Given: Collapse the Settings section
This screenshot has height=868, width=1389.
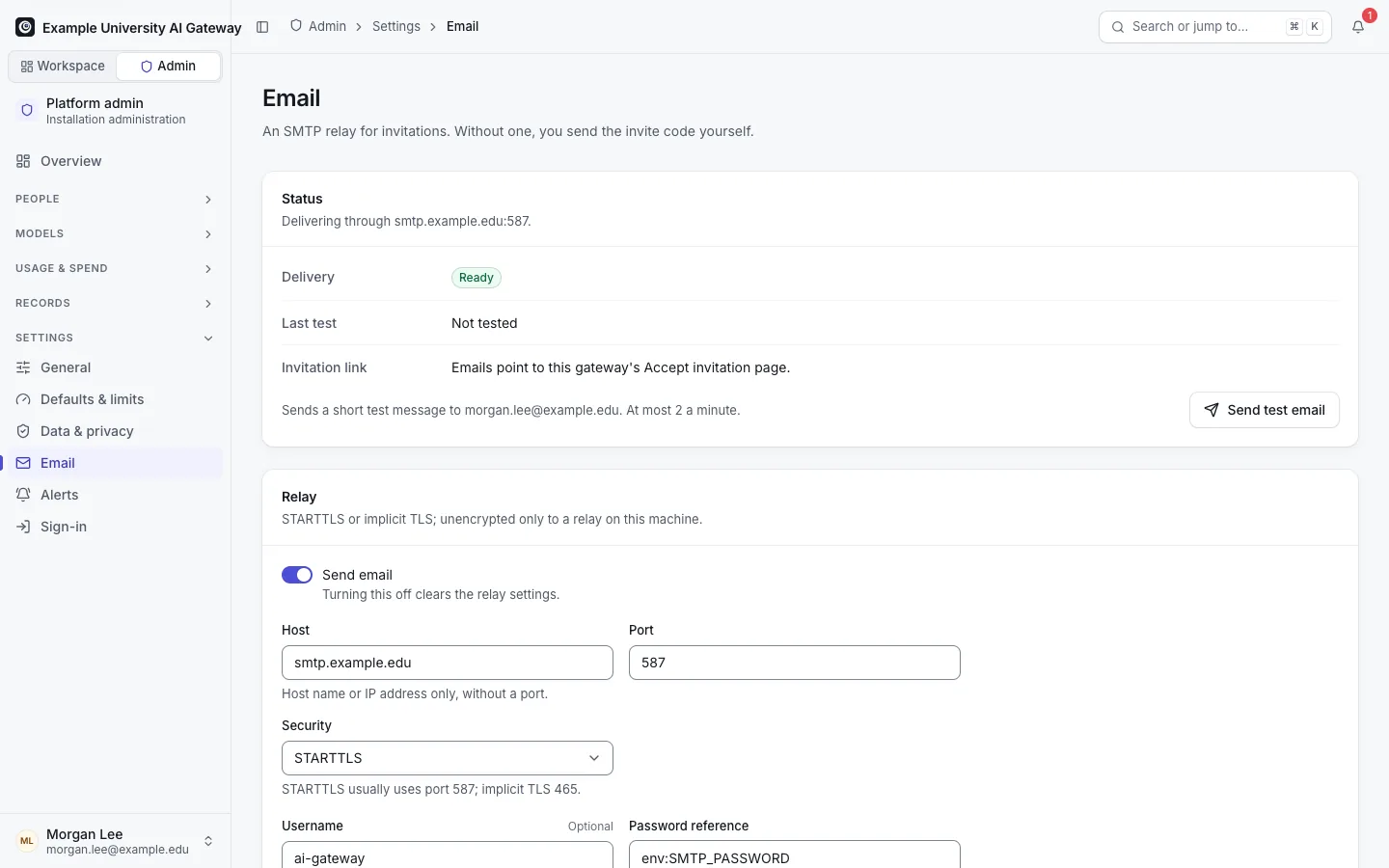Looking at the screenshot, I should pos(115,338).
